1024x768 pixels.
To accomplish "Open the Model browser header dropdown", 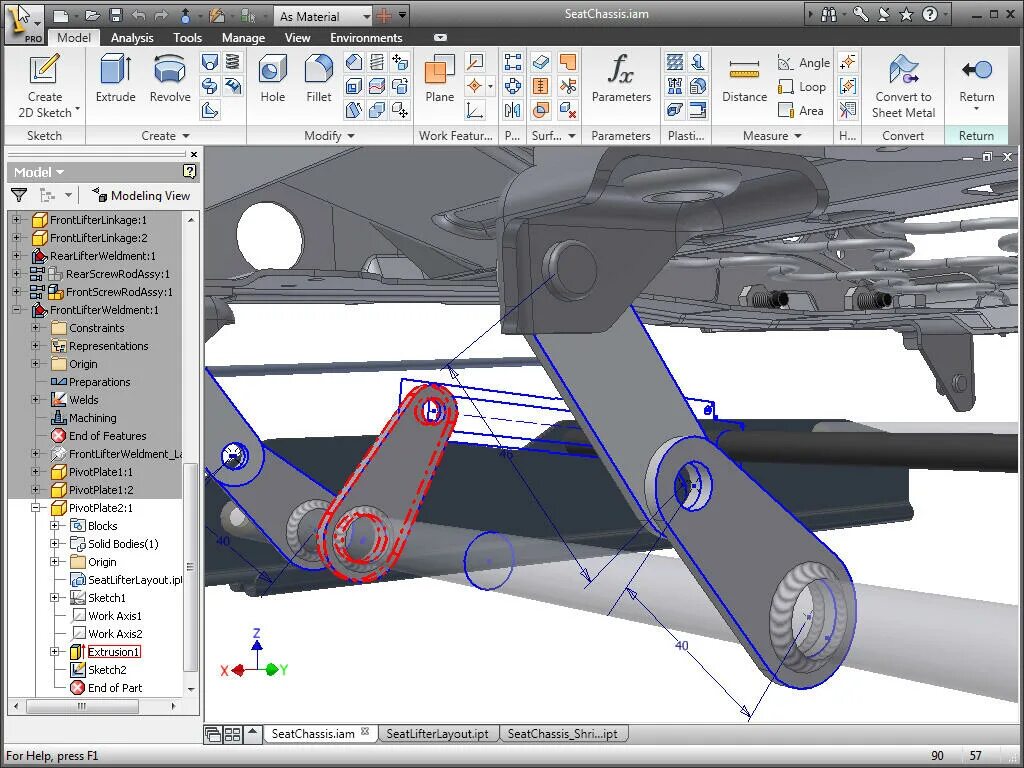I will 39,172.
